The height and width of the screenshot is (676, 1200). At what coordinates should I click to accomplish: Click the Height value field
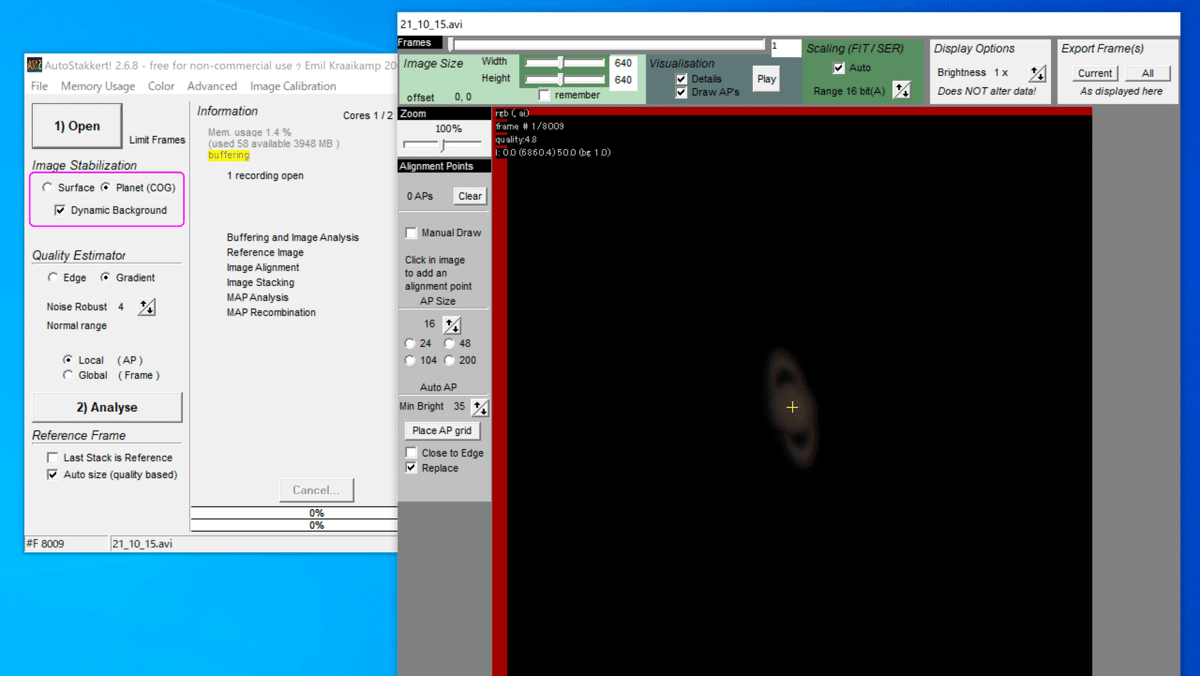point(623,80)
